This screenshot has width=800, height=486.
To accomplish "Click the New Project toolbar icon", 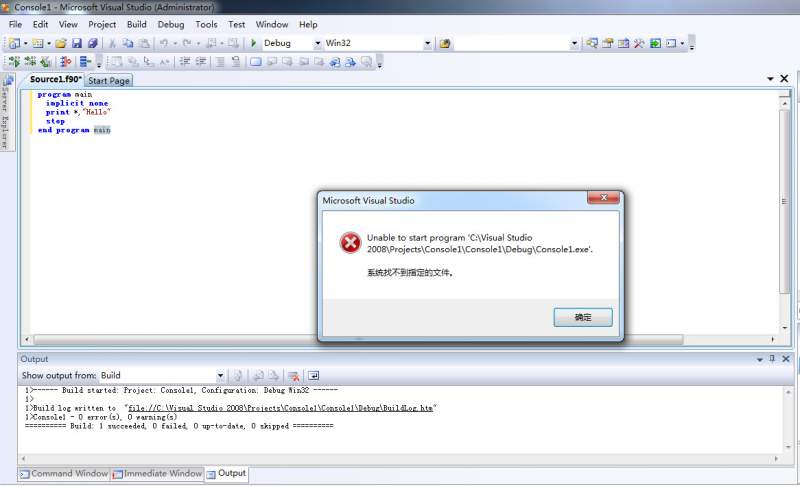I will coord(14,43).
